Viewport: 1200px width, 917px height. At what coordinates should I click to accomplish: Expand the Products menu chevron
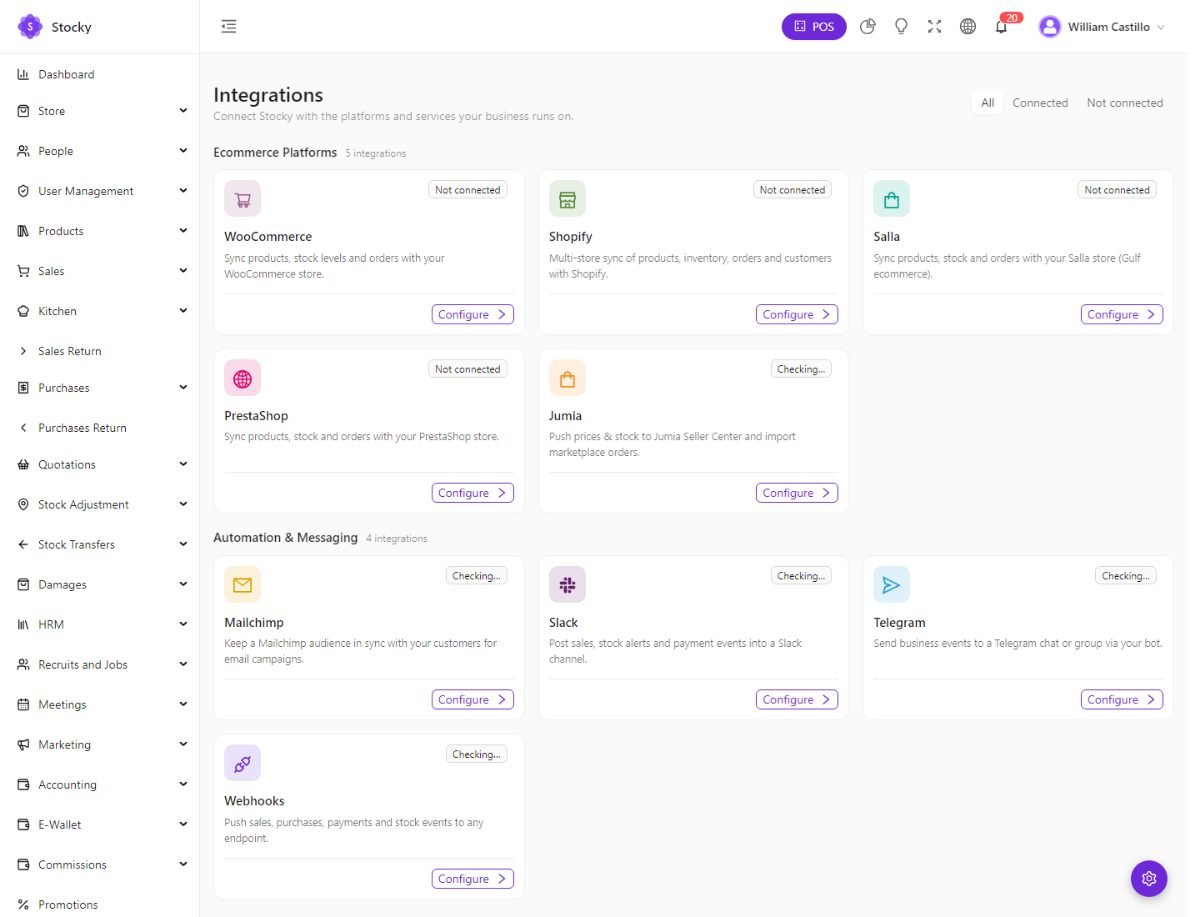point(183,231)
